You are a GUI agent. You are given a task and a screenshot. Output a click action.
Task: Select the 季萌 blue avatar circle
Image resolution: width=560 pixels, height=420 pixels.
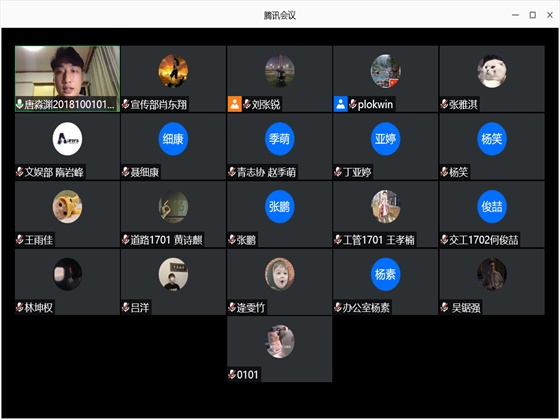[279, 139]
